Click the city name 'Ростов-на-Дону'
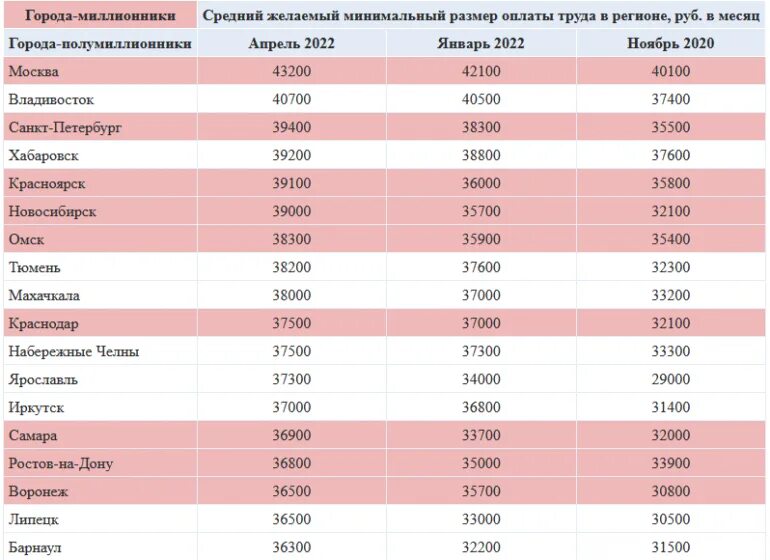Screen dimensions: 770x560 [x=60, y=463]
